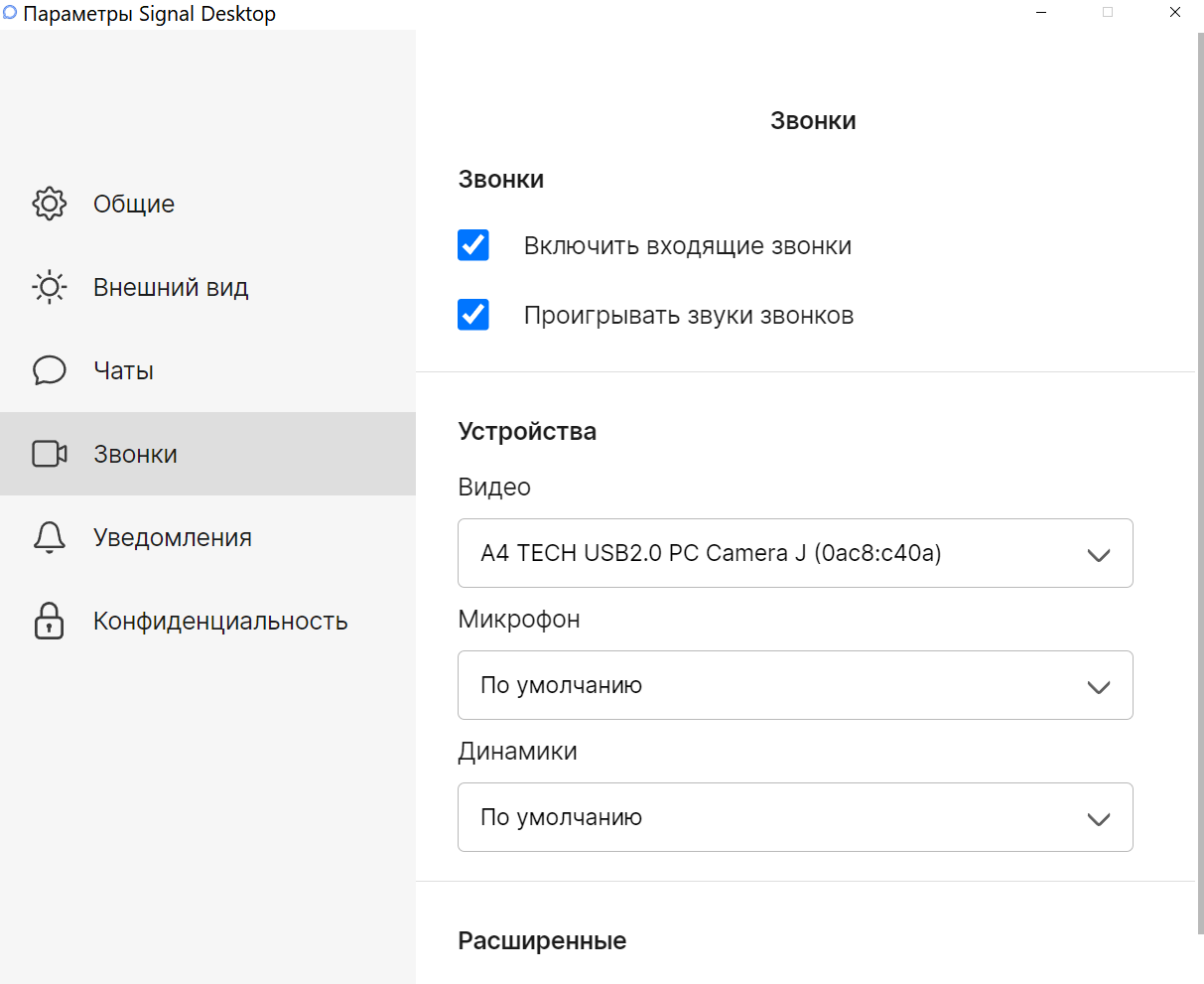Open the Конфиденциальность settings section
Screen dimensions: 1204x984
(207, 621)
